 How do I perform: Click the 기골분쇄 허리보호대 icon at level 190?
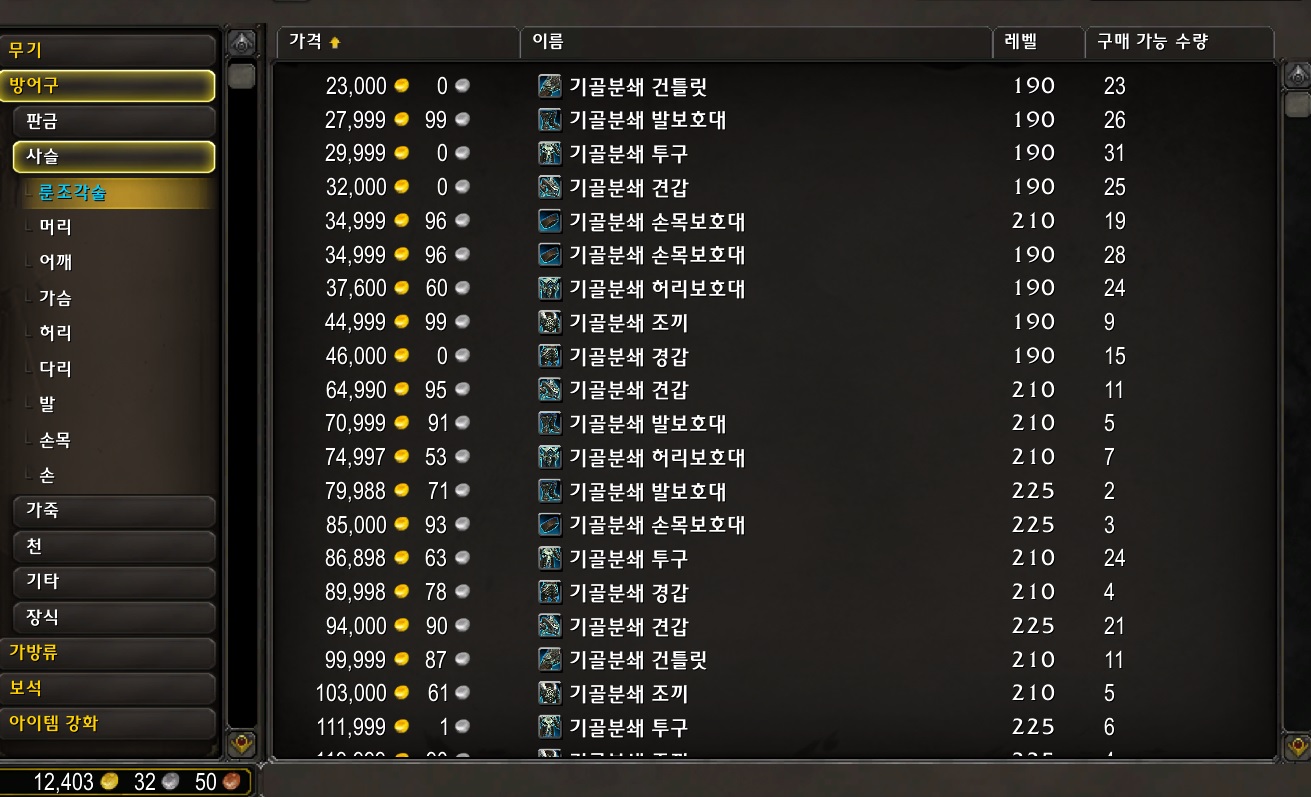coord(549,288)
